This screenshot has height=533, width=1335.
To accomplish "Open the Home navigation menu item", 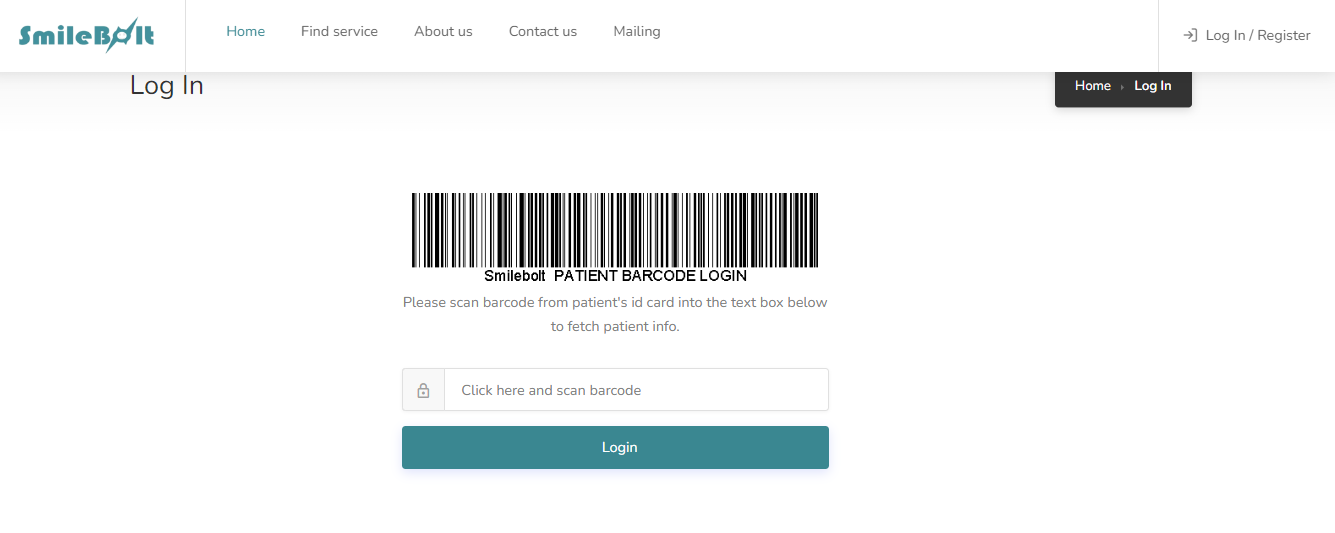I will coord(245,32).
